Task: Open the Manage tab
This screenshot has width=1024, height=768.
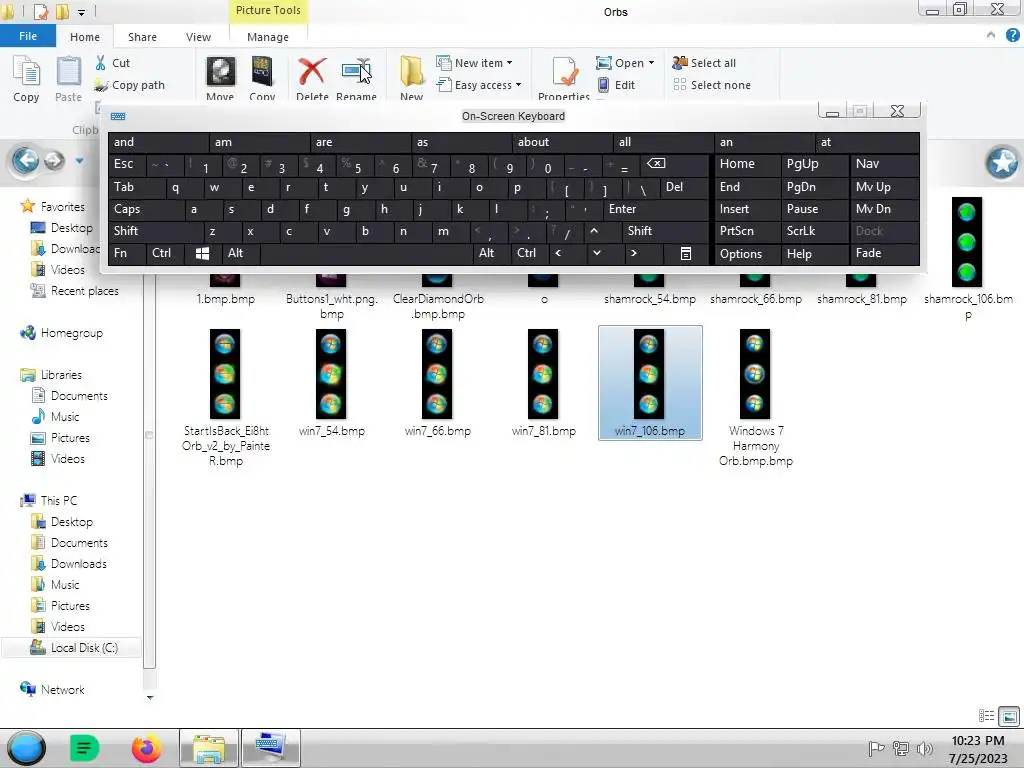Action: tap(268, 37)
